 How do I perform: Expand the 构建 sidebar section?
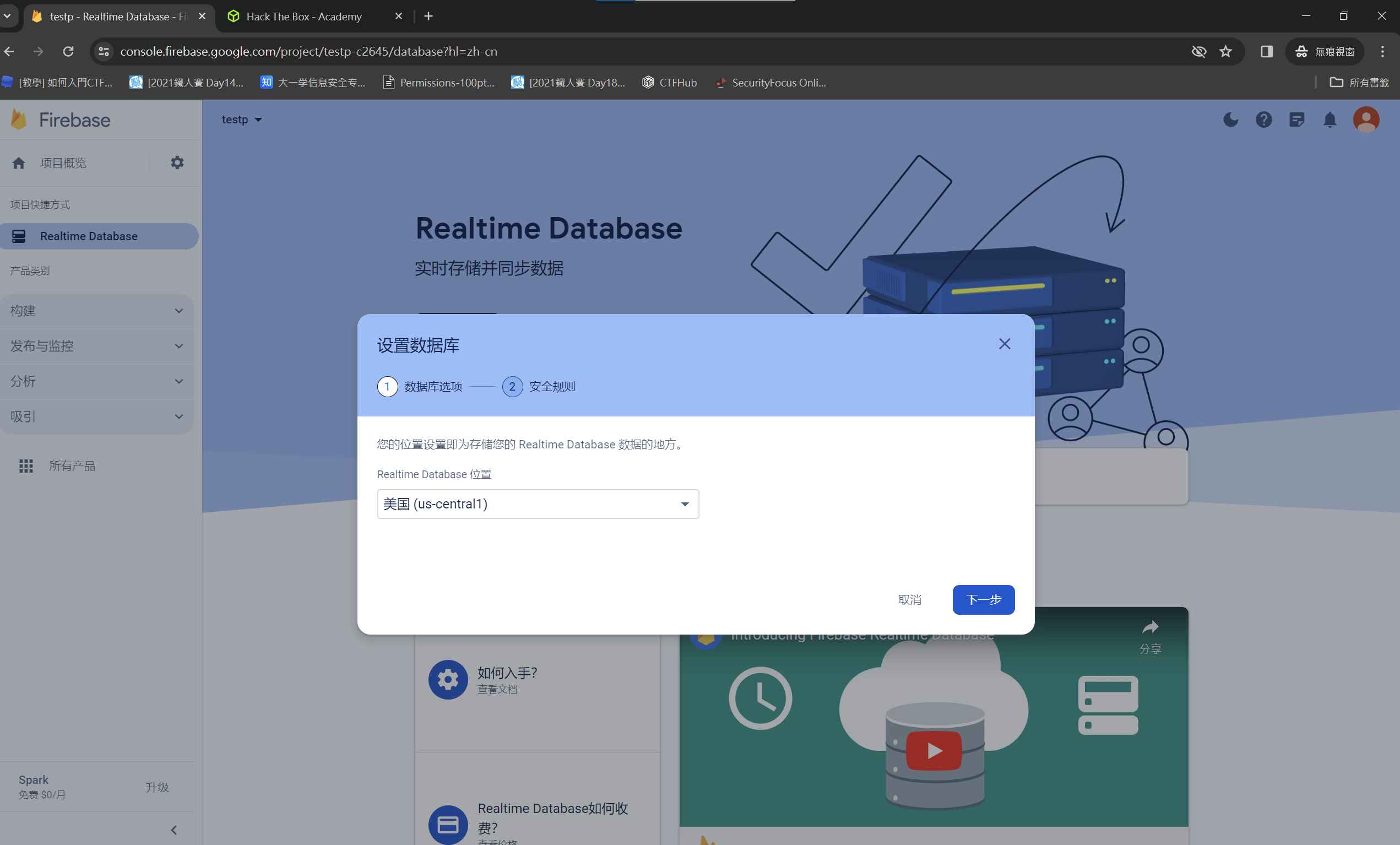(96, 311)
